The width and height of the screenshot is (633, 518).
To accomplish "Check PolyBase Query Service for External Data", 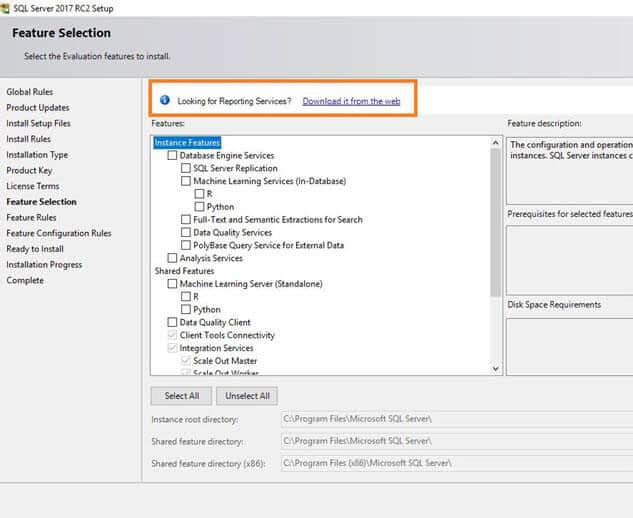I will point(186,245).
